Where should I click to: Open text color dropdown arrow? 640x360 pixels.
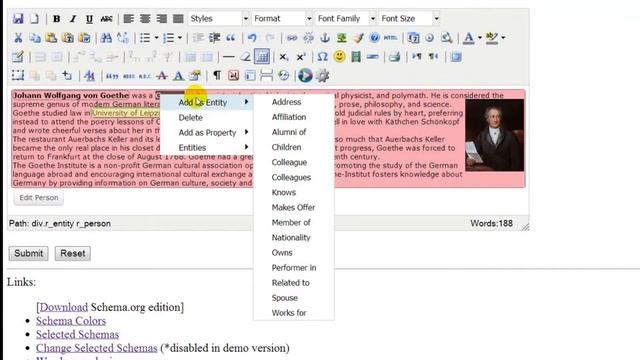pyautogui.click(x=480, y=38)
